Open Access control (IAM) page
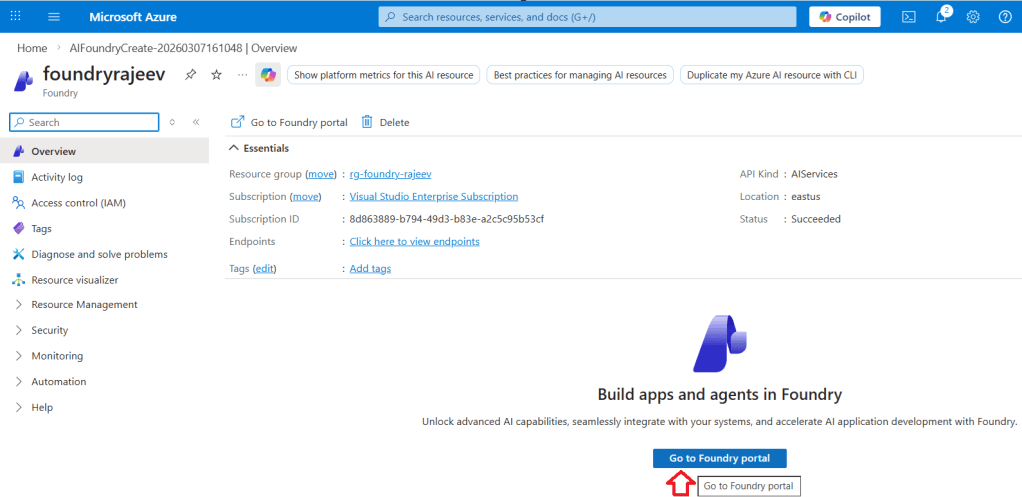The height and width of the screenshot is (497, 1022). click(78, 203)
